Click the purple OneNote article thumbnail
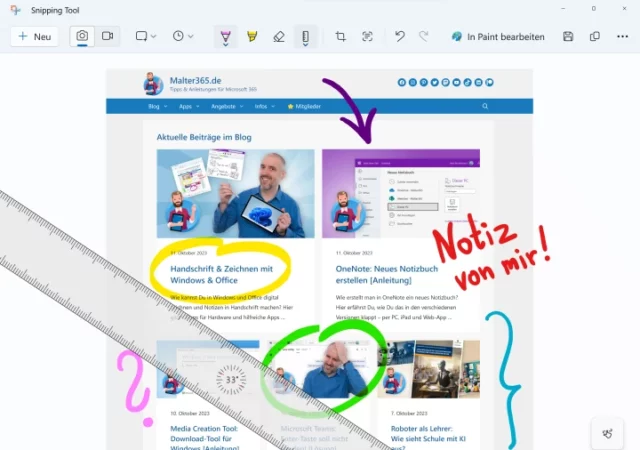640x450 pixels. pos(401,194)
